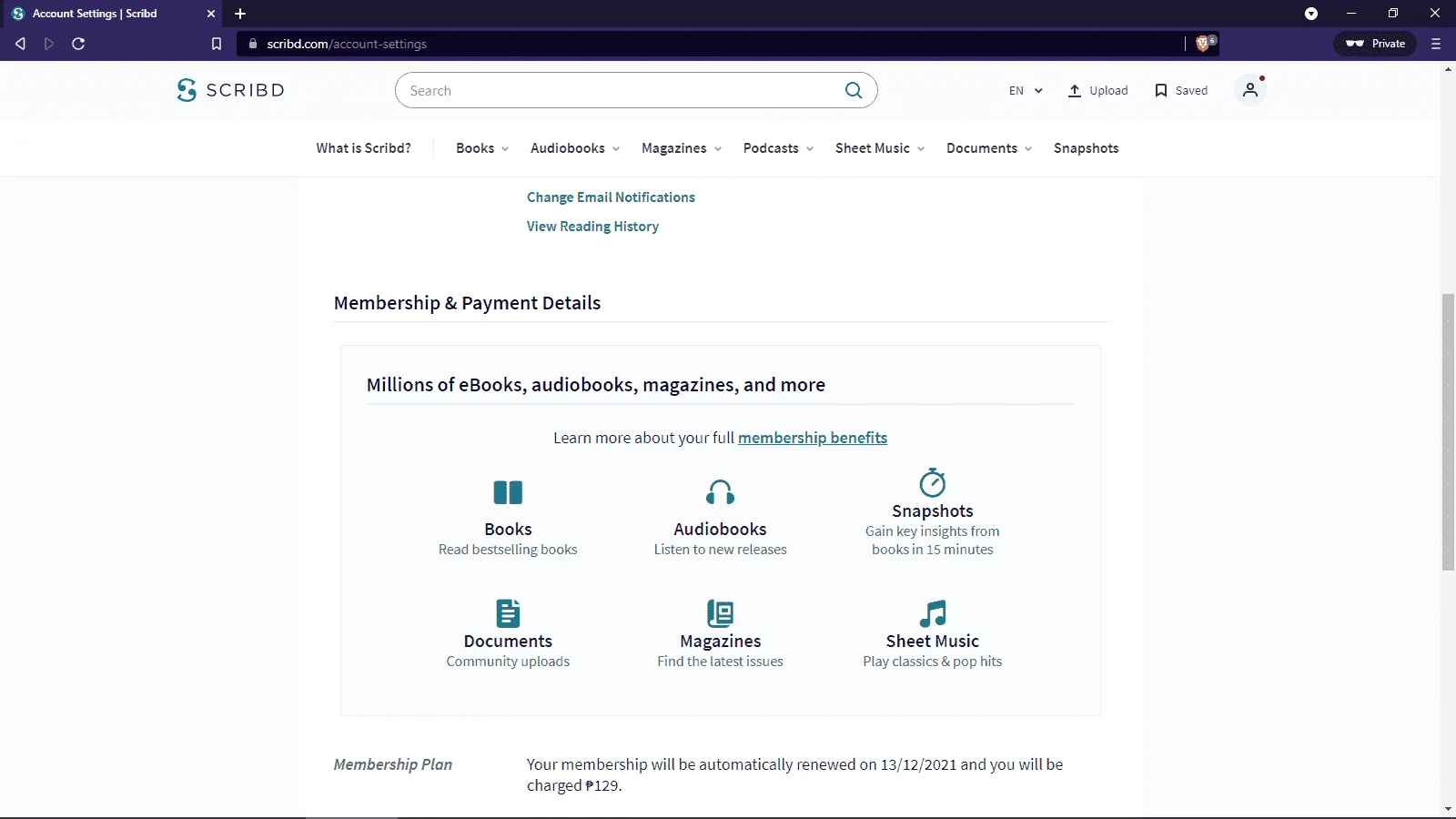Click the Audiobooks headphones icon

(721, 492)
